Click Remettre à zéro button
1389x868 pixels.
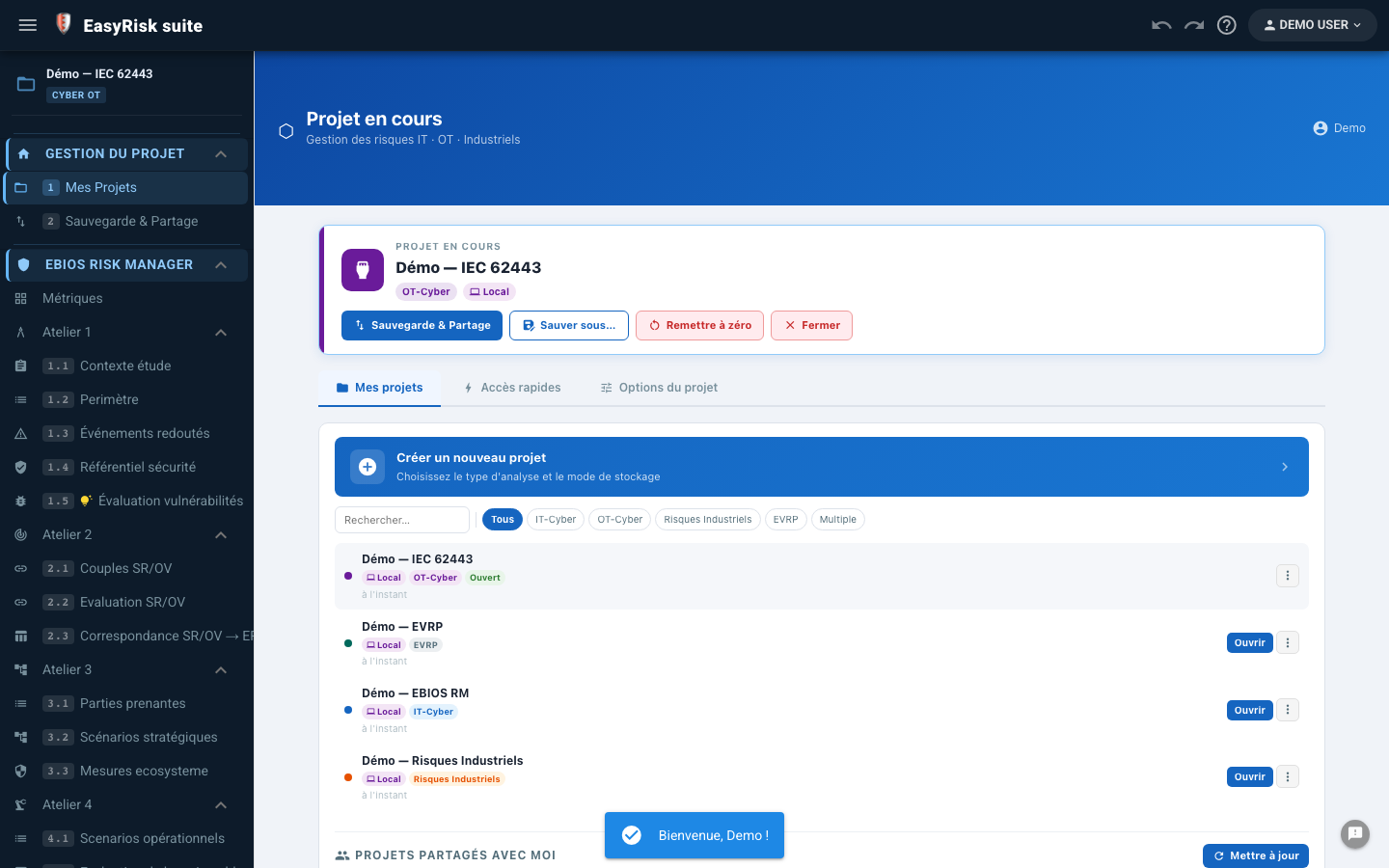[699, 325]
